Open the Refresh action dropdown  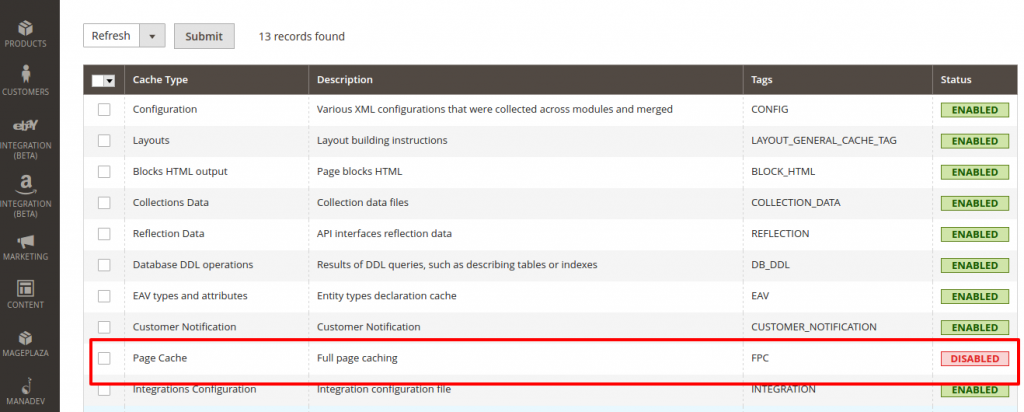click(151, 36)
